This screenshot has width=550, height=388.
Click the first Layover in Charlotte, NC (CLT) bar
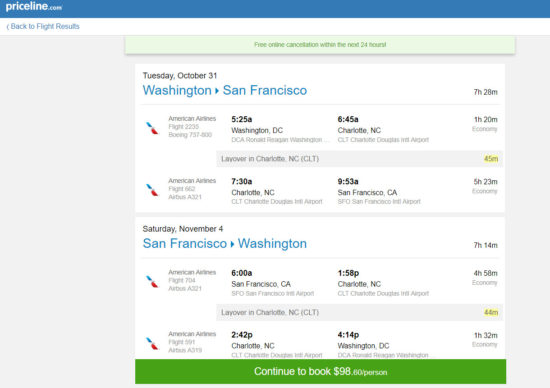[360, 159]
